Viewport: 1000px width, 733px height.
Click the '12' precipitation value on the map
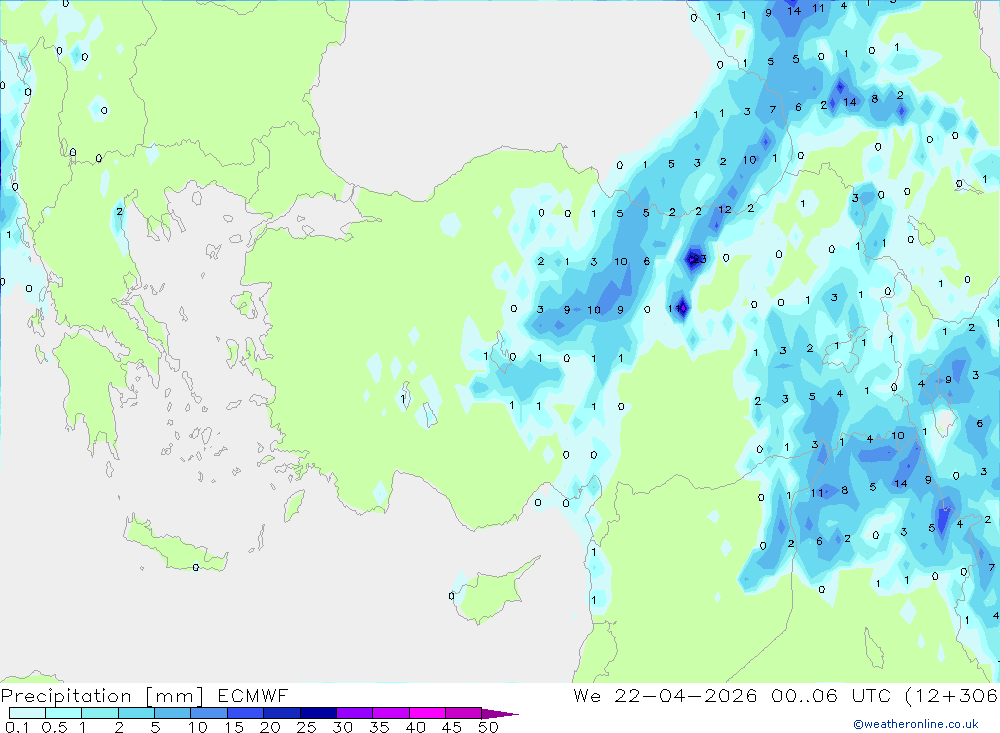724,209
